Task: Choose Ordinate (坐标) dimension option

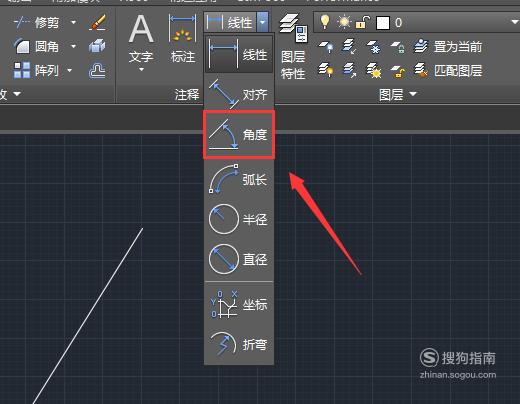Action: click(239, 304)
